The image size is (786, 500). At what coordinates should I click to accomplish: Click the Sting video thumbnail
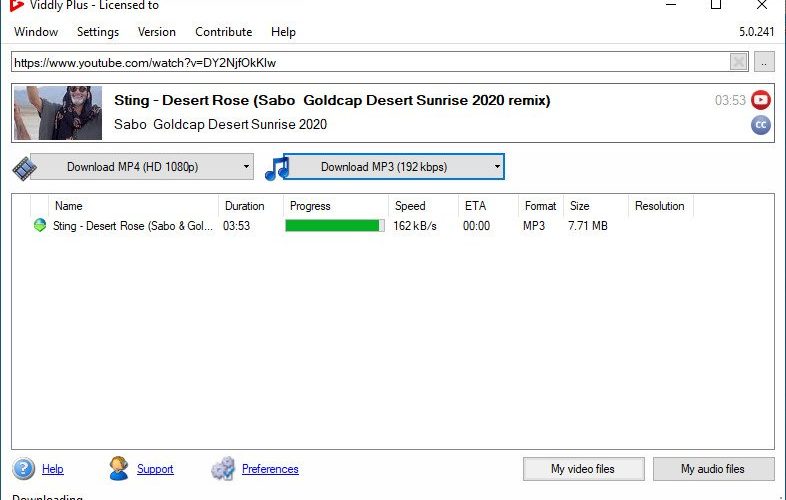click(x=58, y=113)
